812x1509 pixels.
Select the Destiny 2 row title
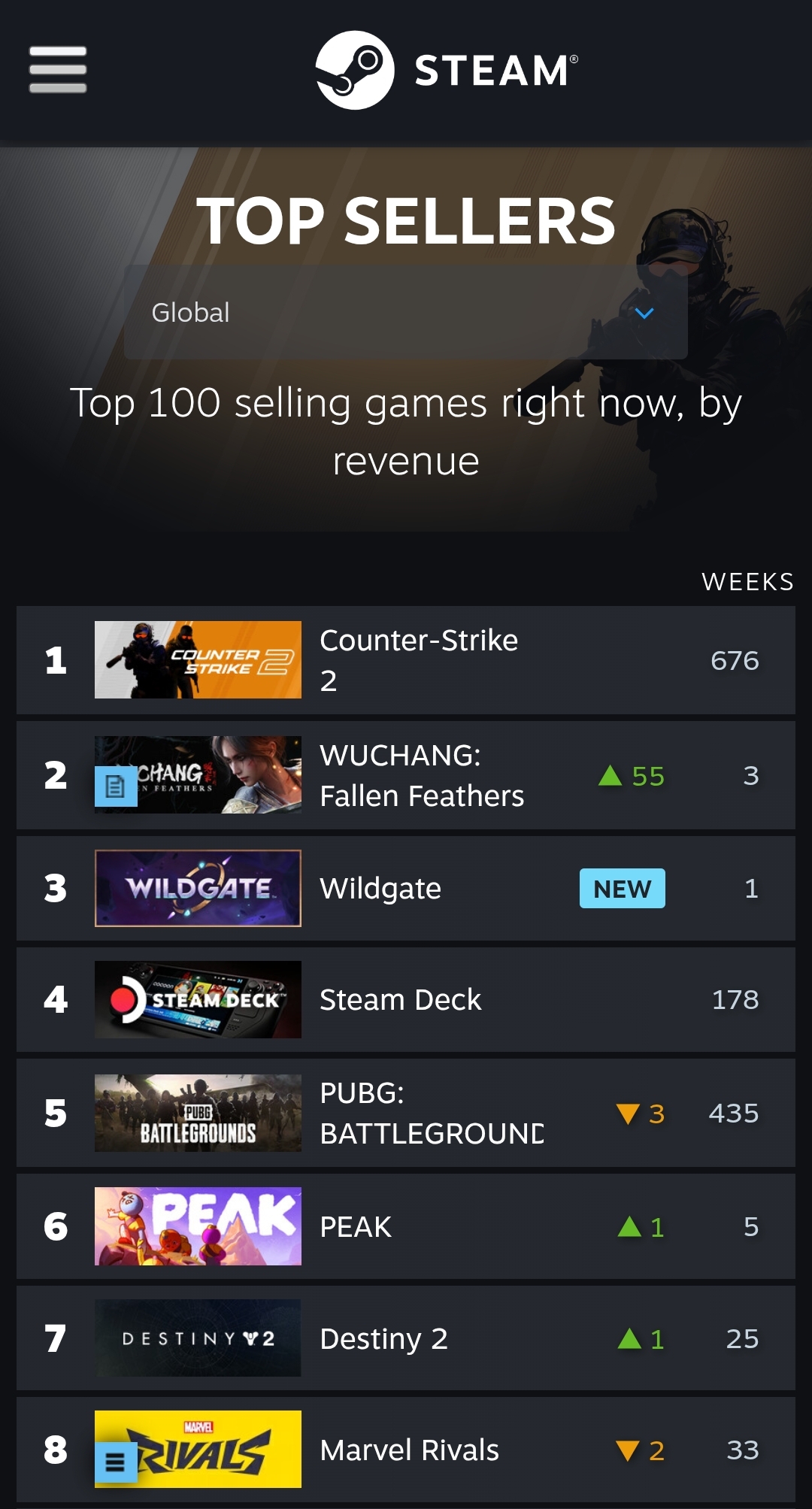coord(383,1338)
